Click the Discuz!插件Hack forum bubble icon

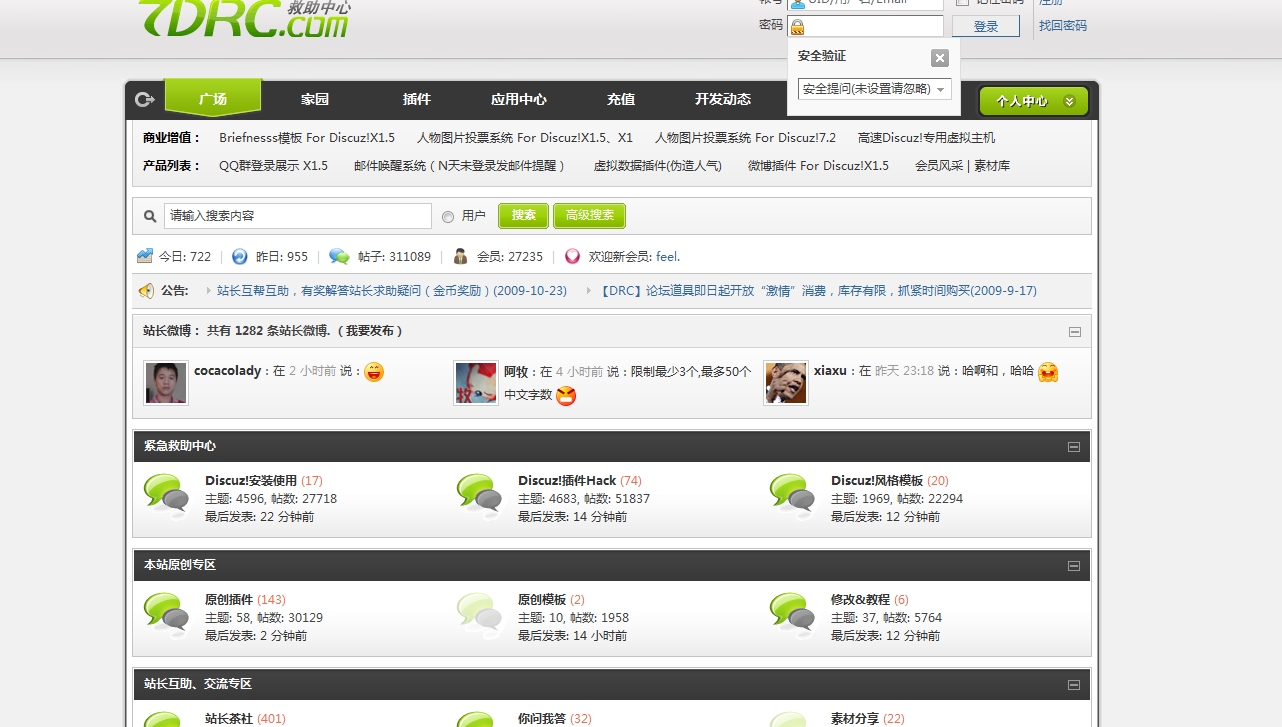(480, 497)
